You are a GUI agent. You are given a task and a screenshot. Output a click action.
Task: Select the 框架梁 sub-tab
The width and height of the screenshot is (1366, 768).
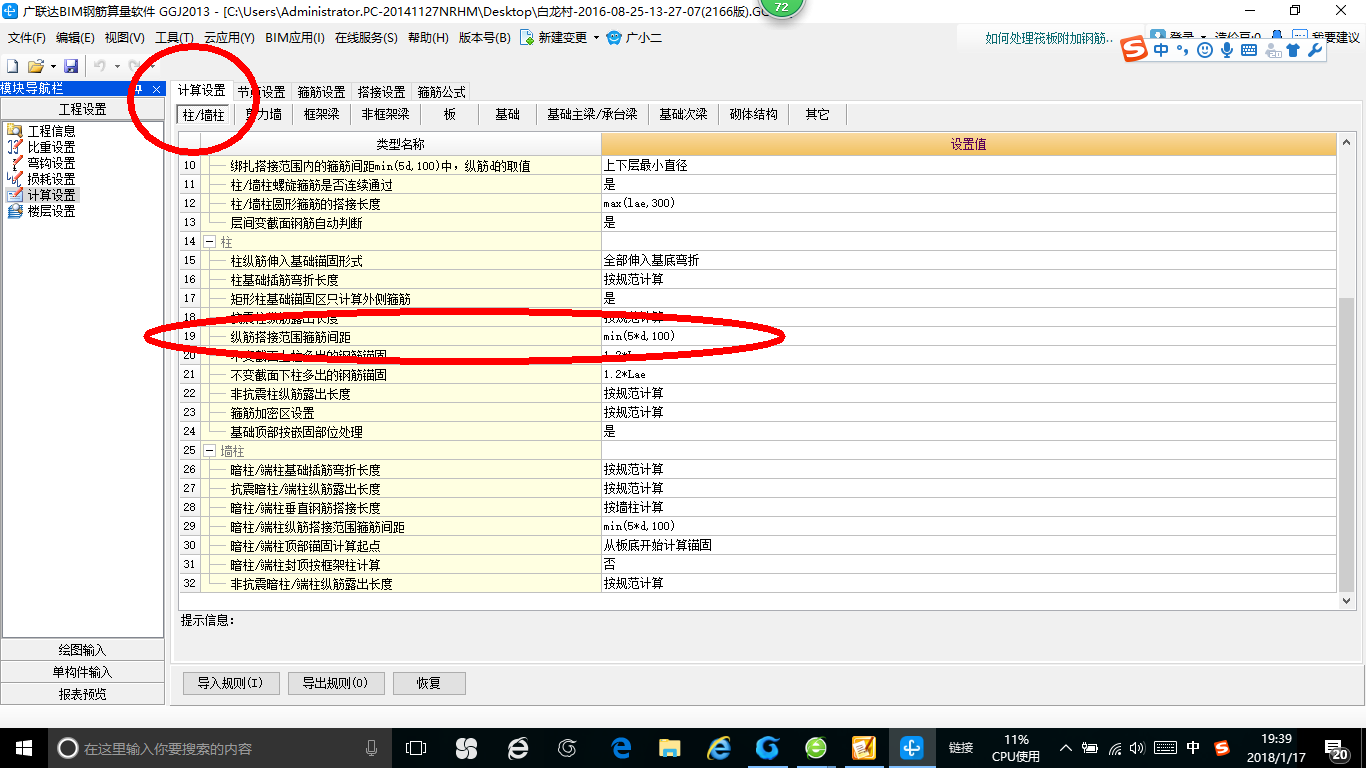click(x=322, y=115)
